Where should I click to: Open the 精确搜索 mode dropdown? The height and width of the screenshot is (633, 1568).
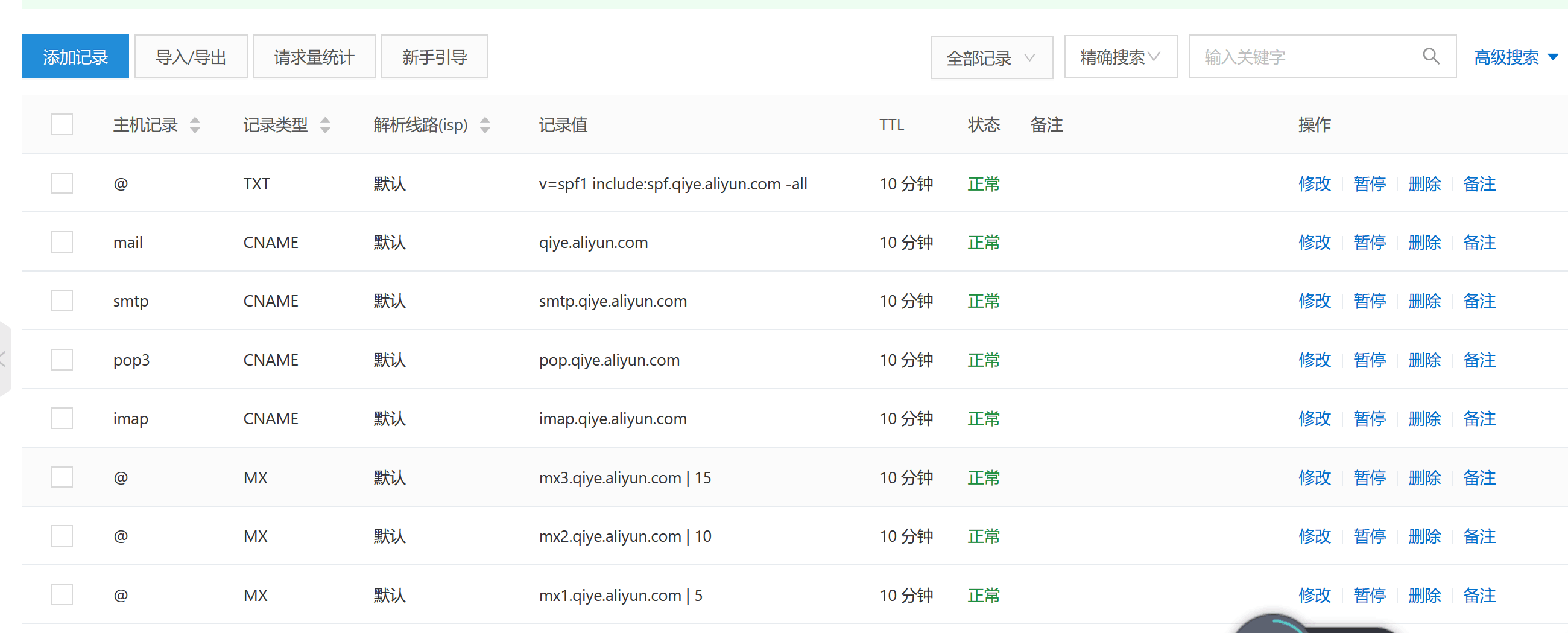pyautogui.click(x=1121, y=57)
